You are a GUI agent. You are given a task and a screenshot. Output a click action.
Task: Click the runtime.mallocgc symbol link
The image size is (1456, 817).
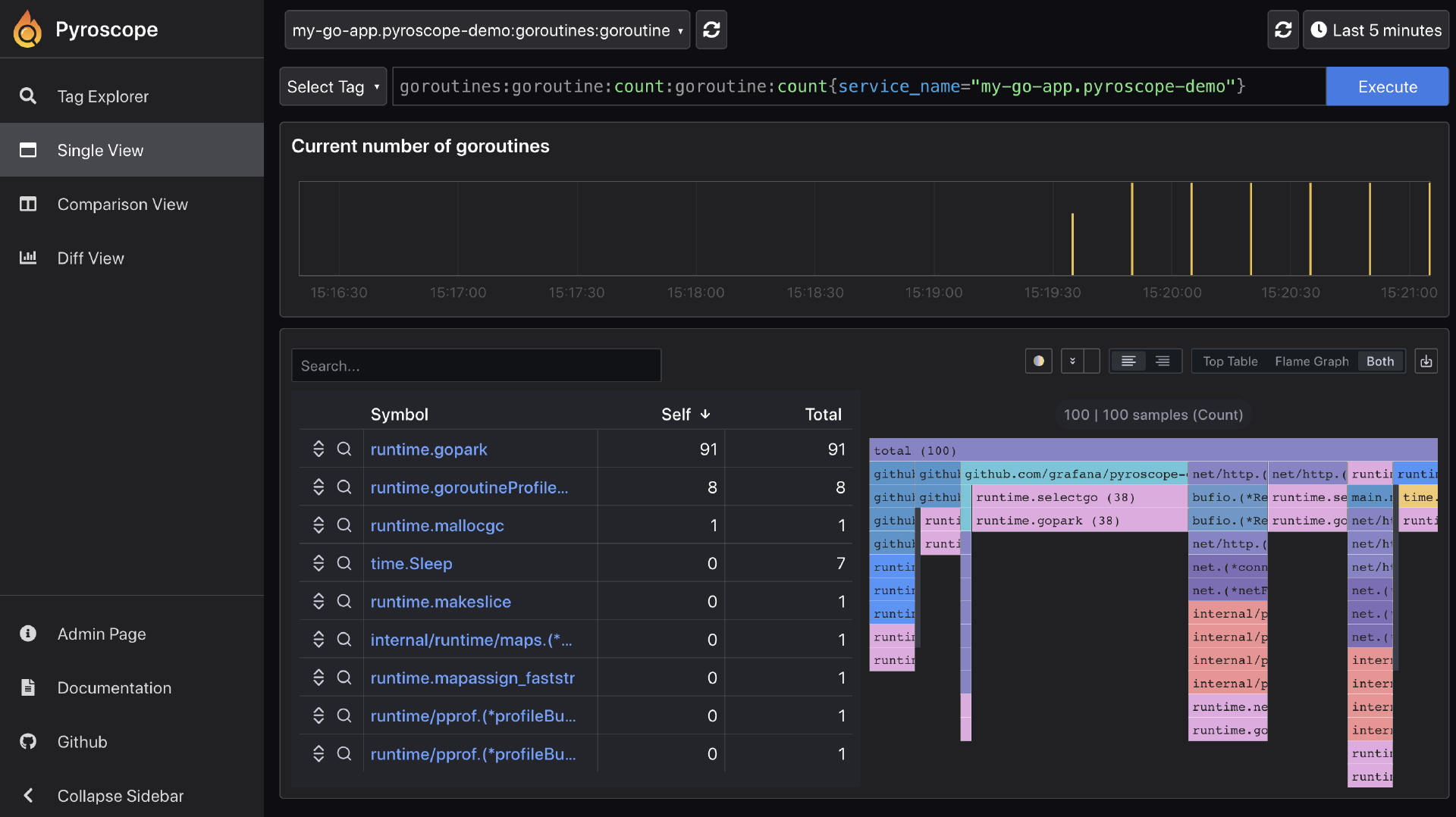coord(437,525)
